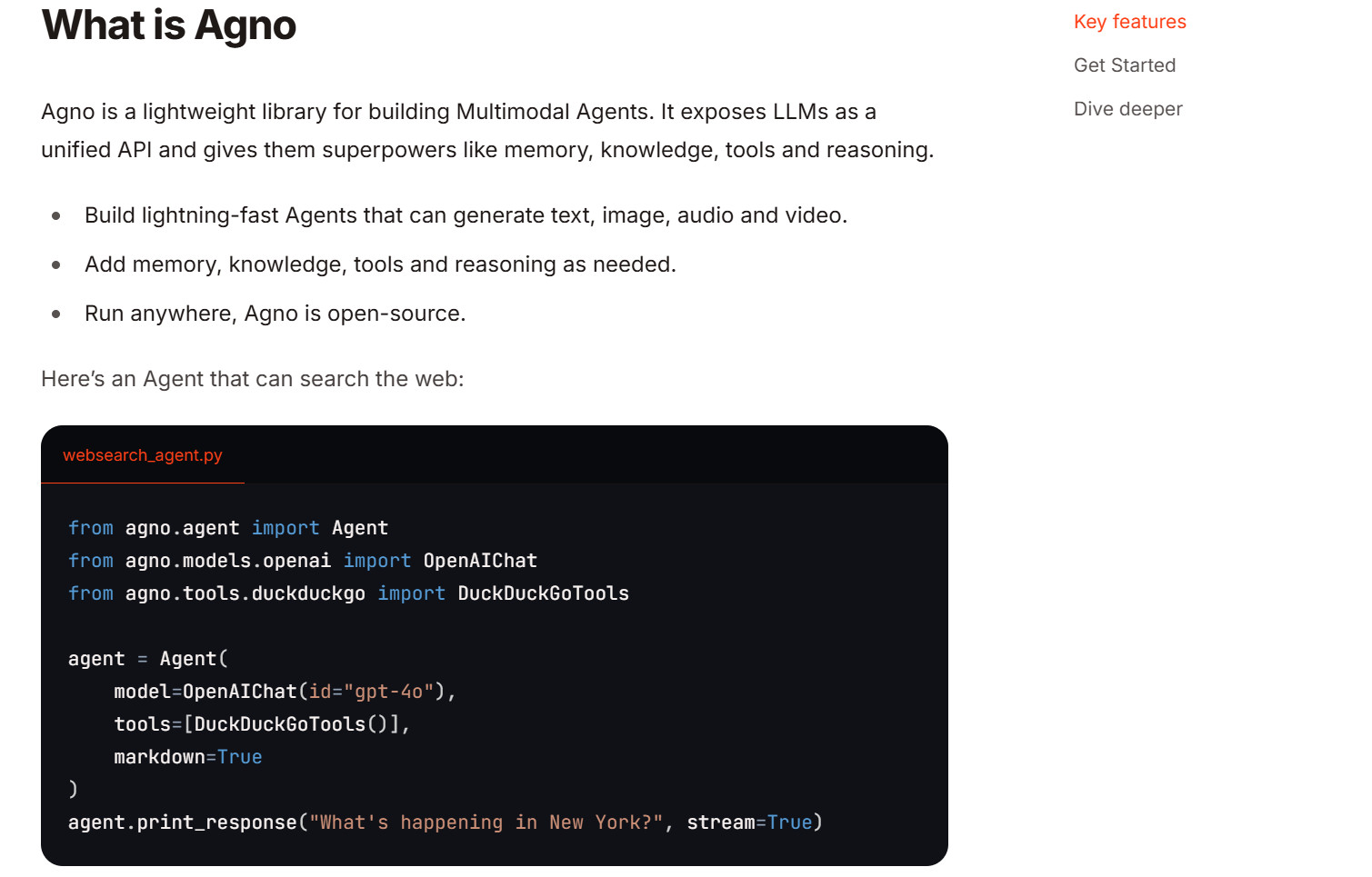The width and height of the screenshot is (1372, 877).
Task: Click the agent.print_response code line
Action: (x=446, y=822)
